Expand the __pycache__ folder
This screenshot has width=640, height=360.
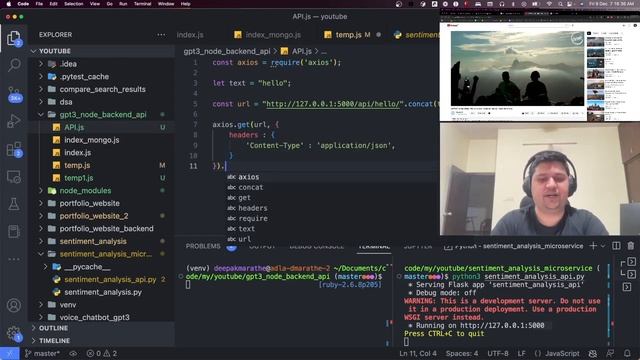click(46, 267)
